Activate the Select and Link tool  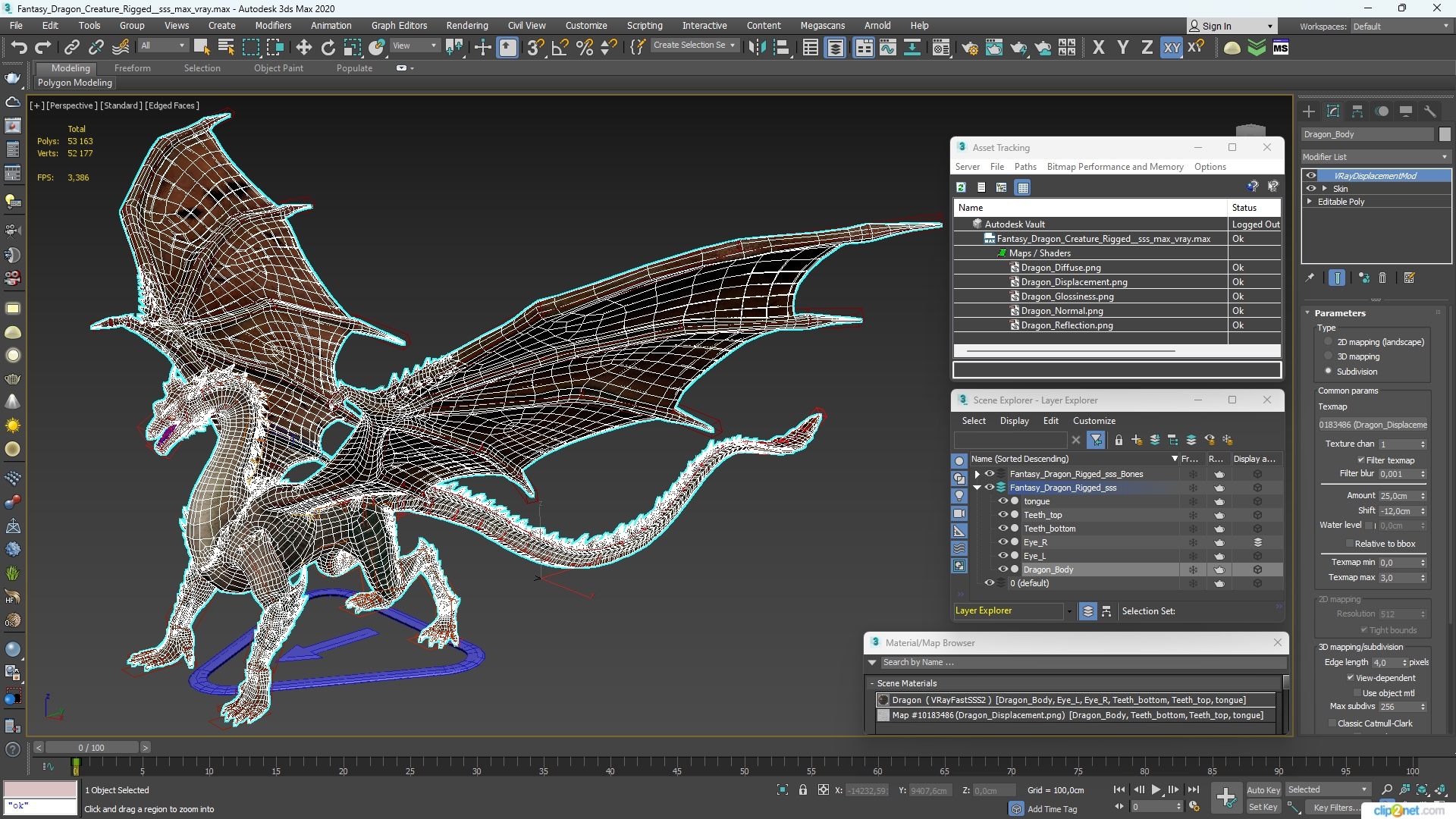tap(71, 47)
